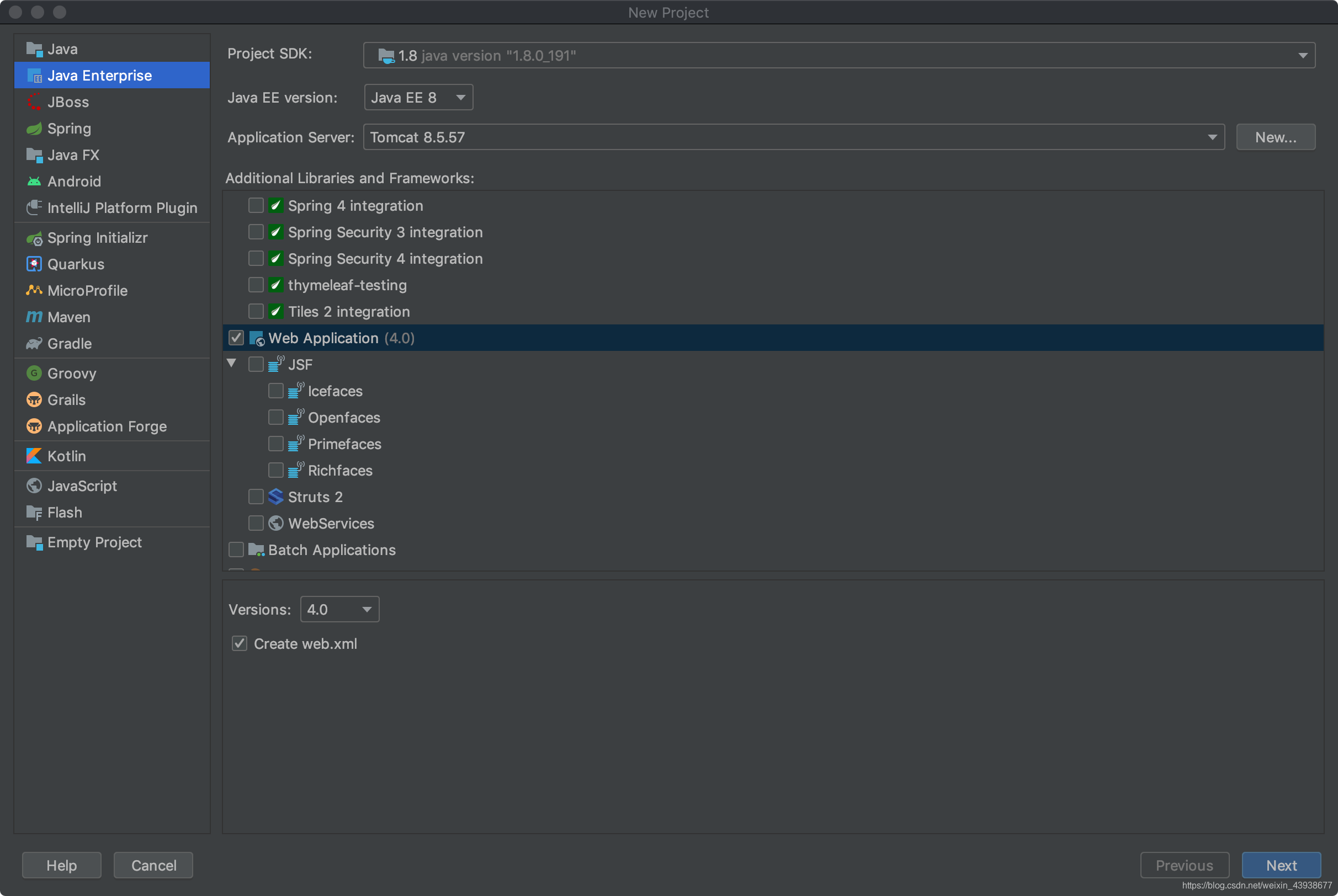Click the JavaScript globe icon
The width and height of the screenshot is (1338, 896).
(x=34, y=486)
